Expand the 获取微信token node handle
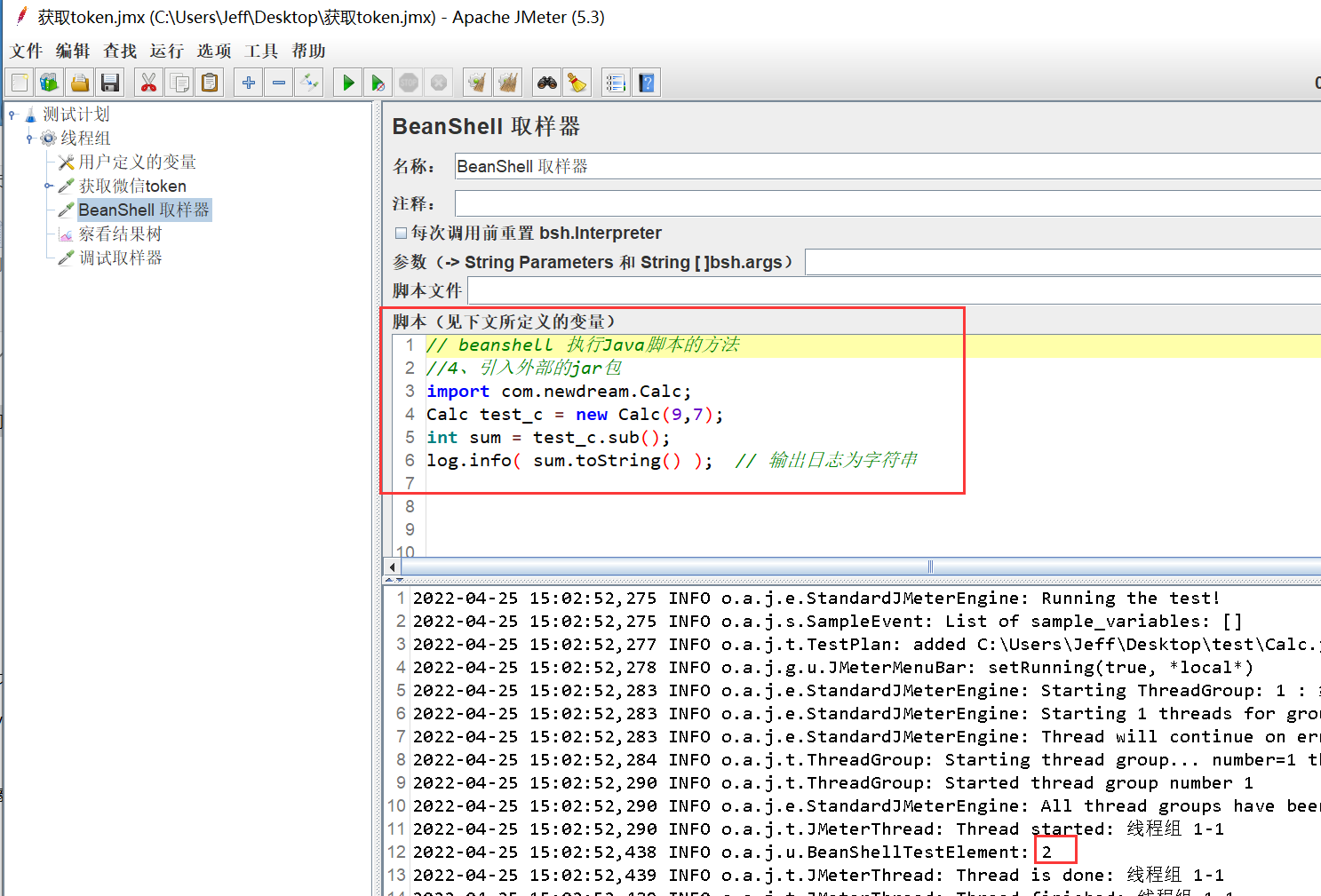 coord(48,186)
